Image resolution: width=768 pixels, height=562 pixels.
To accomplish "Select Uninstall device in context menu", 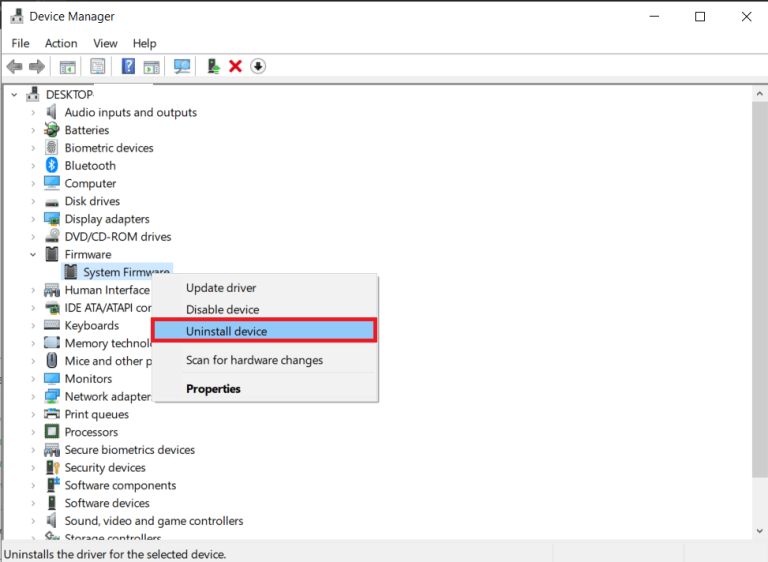I will [265, 331].
